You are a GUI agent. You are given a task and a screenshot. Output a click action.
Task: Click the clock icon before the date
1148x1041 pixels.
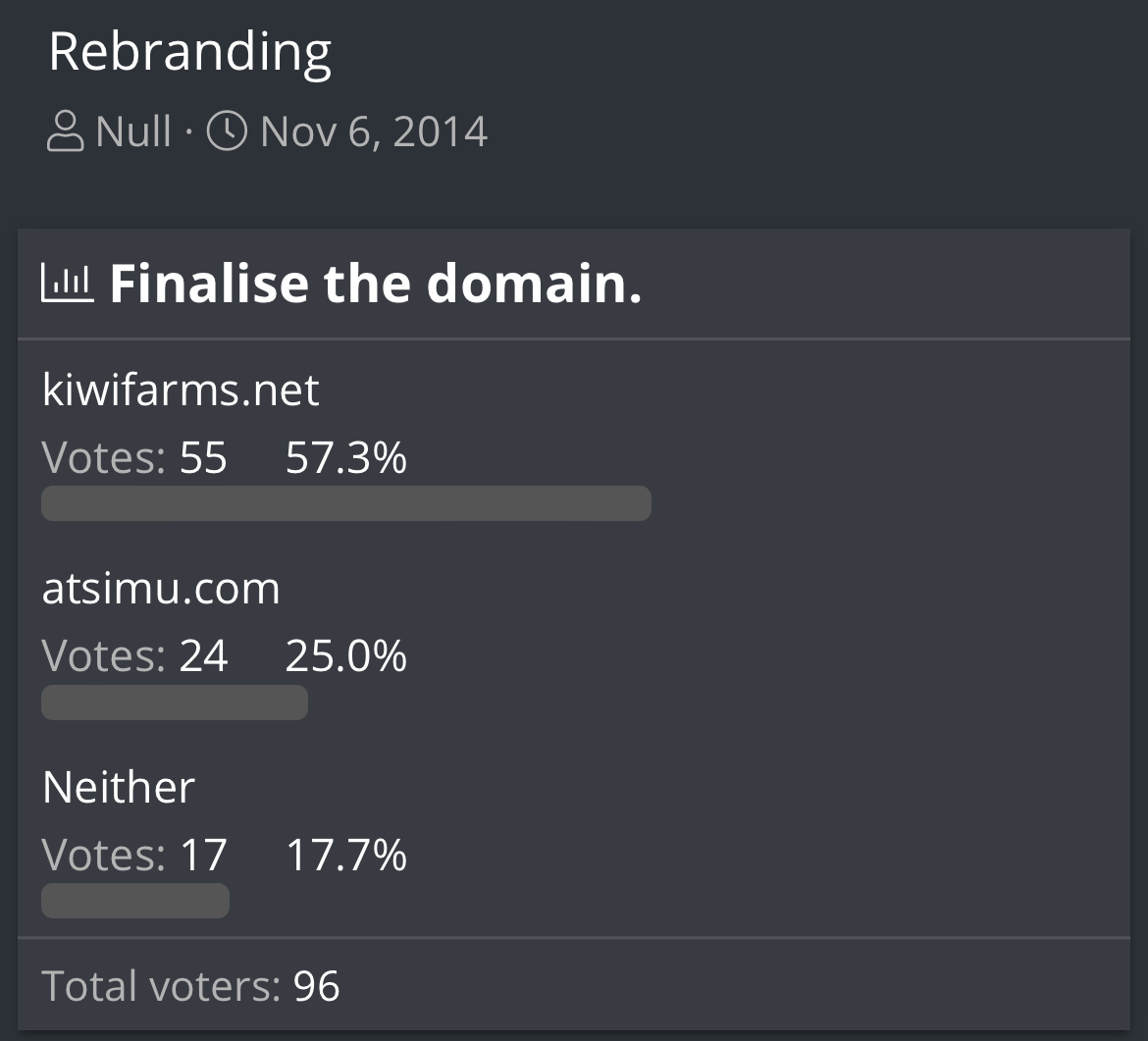(x=227, y=131)
